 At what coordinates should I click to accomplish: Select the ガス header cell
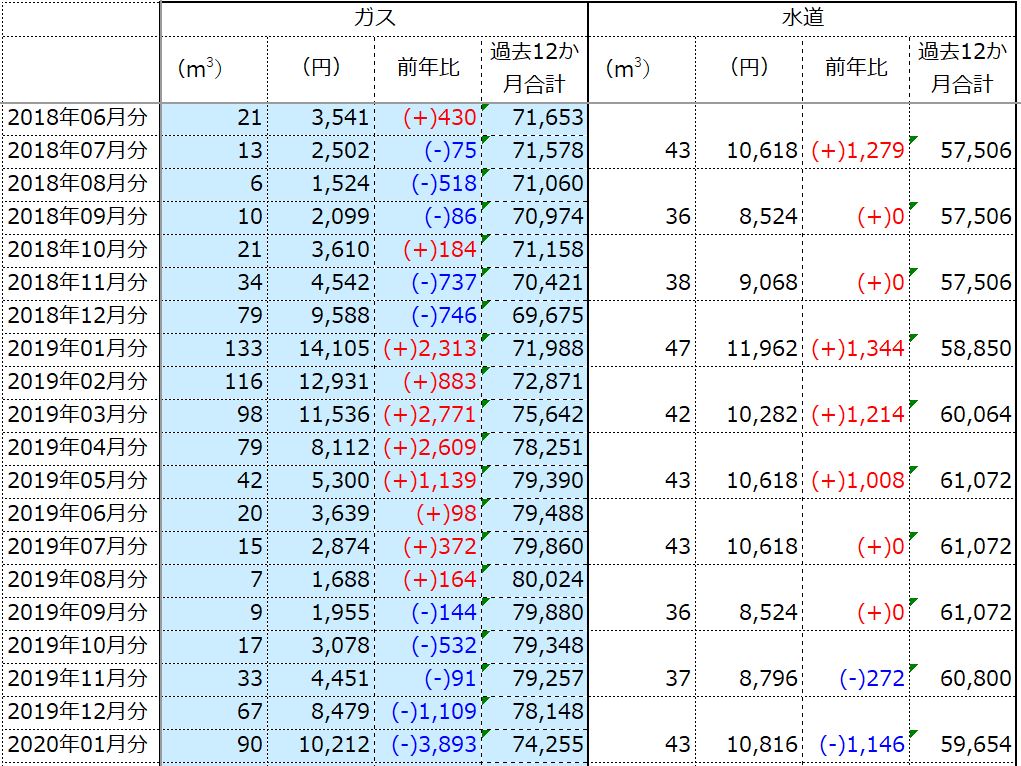coord(374,19)
